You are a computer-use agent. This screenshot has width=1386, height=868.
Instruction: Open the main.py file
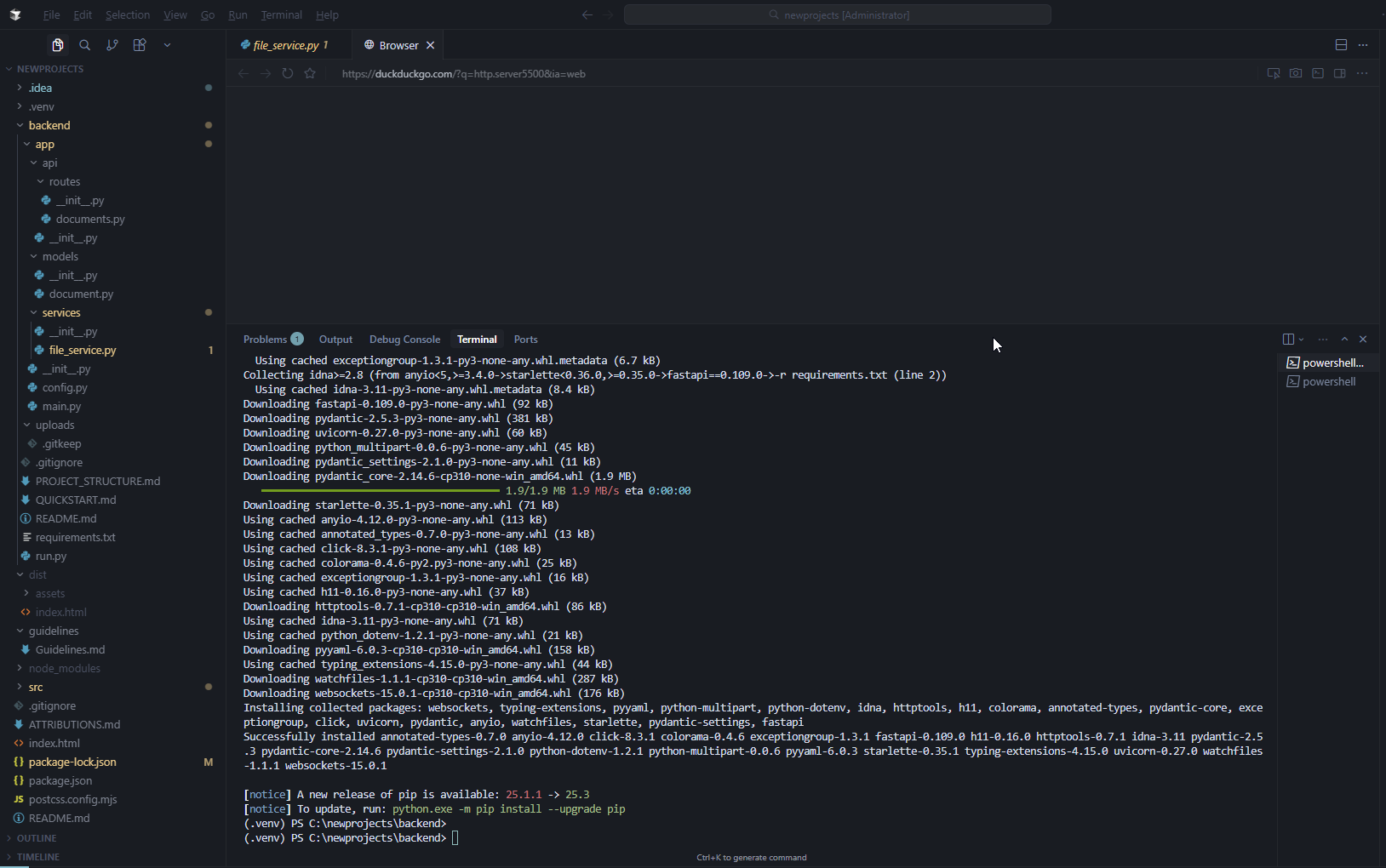point(61,406)
